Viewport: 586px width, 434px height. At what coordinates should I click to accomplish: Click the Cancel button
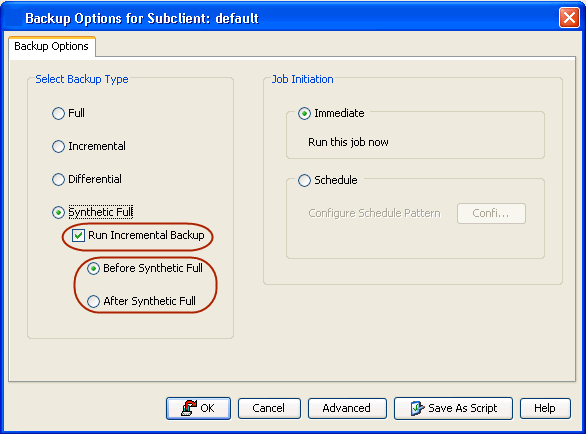pyautogui.click(x=269, y=408)
